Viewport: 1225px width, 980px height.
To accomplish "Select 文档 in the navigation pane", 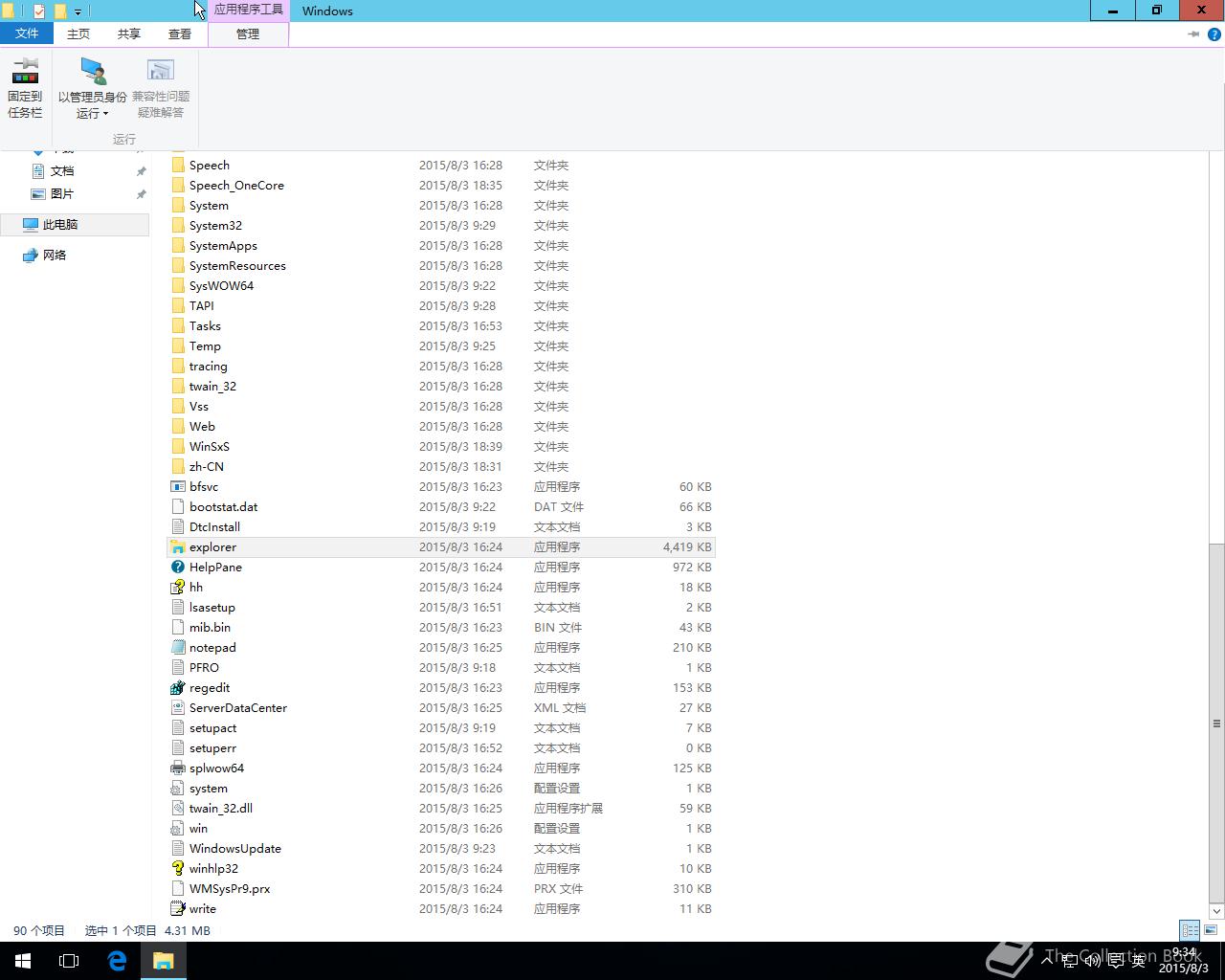I will pos(62,170).
